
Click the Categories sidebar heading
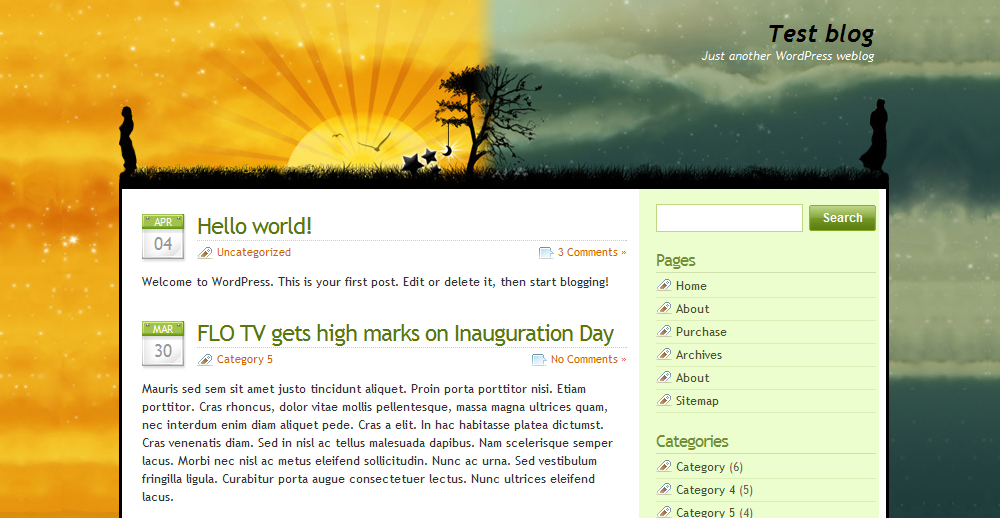click(x=692, y=441)
